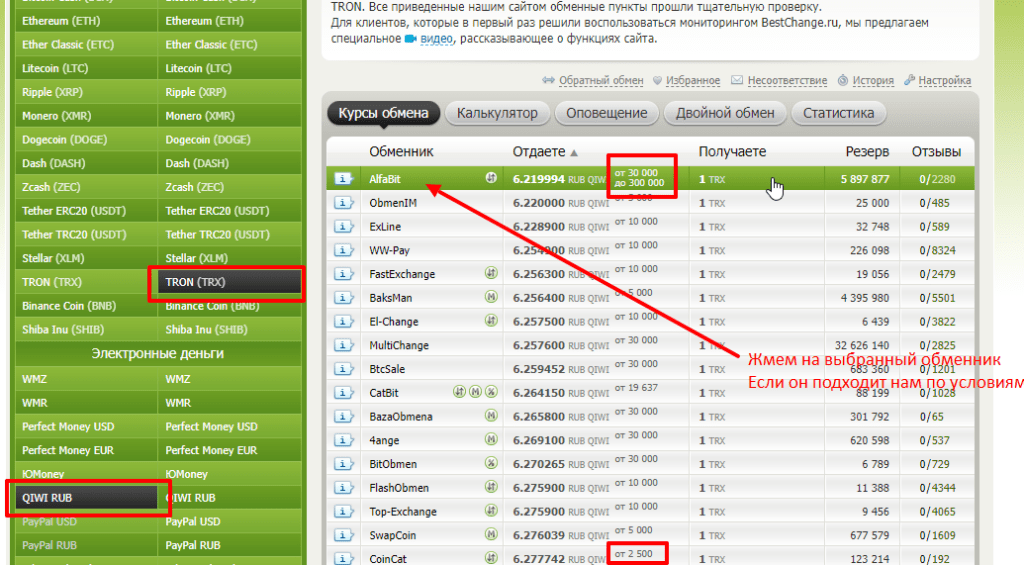
Task: Click the FastExchange round badge icon
Action: [491, 273]
